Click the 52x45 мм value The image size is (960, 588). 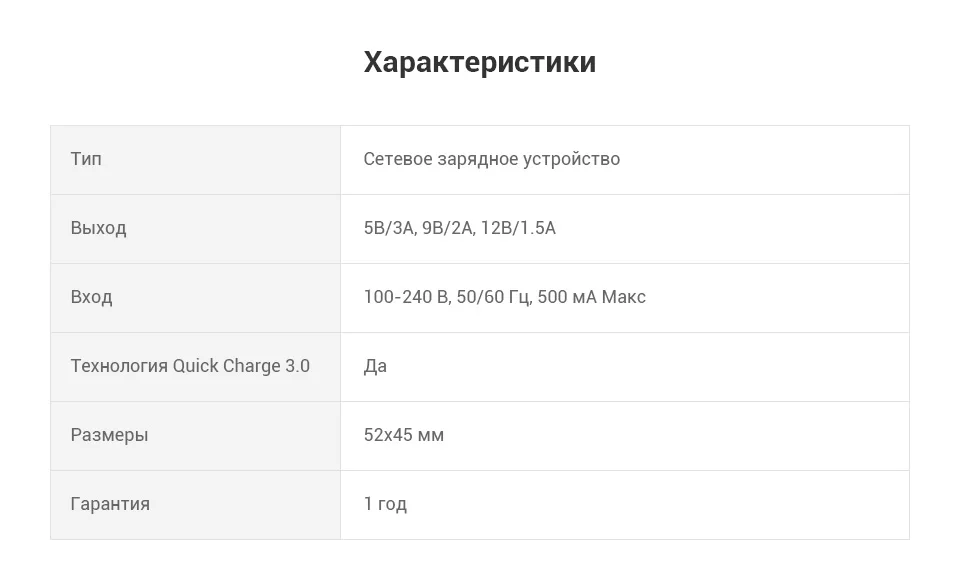(403, 435)
